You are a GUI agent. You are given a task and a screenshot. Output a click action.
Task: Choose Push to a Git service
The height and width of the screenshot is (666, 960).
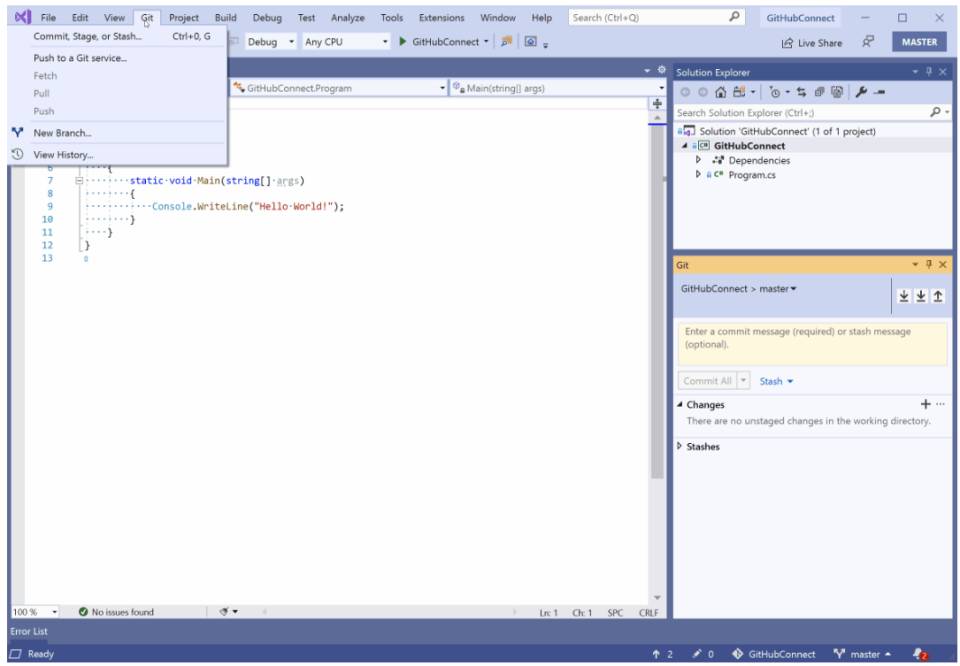[118, 58]
